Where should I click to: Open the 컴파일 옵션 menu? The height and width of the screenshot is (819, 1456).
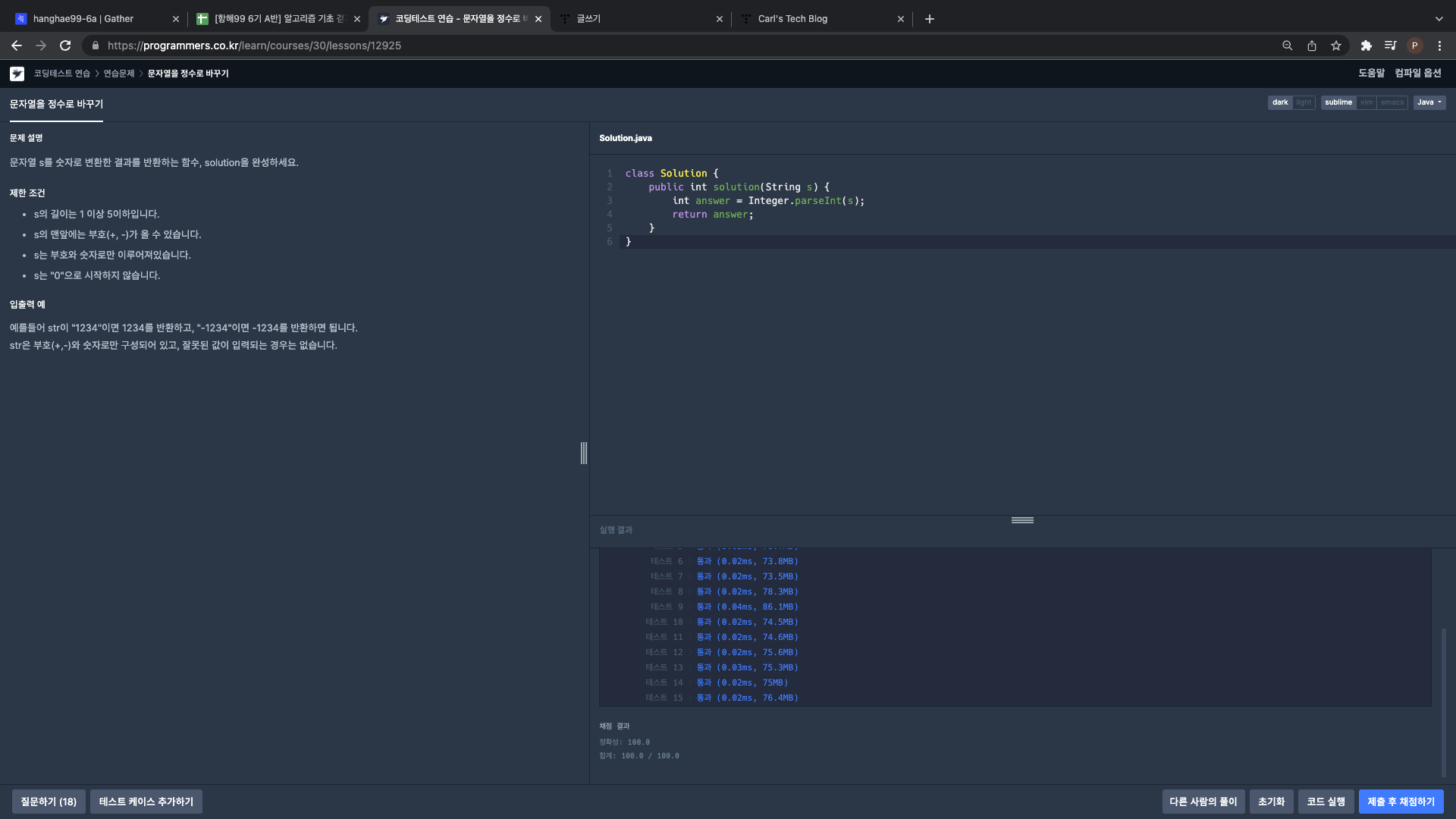[x=1417, y=73]
